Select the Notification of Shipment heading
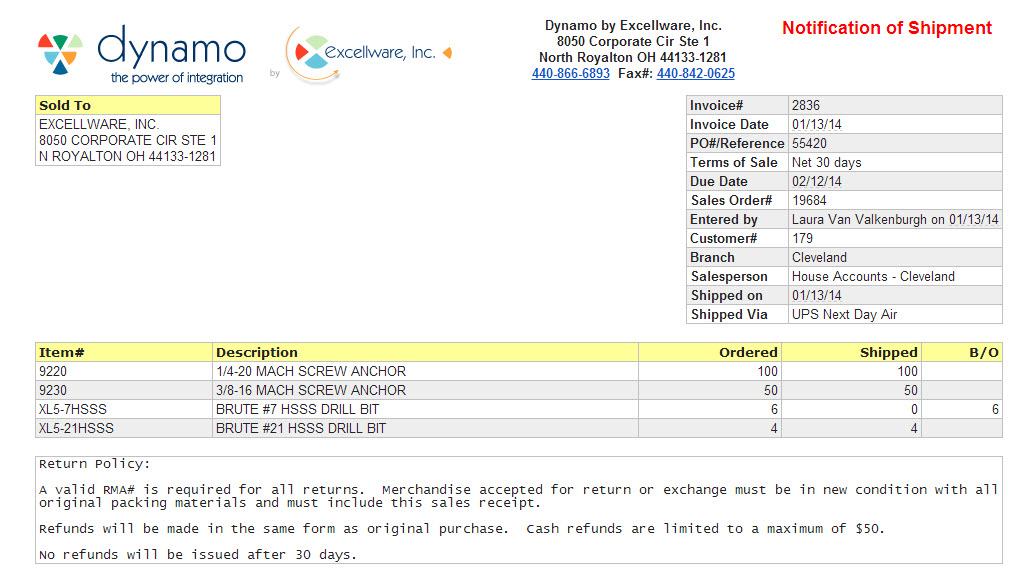 coord(886,28)
